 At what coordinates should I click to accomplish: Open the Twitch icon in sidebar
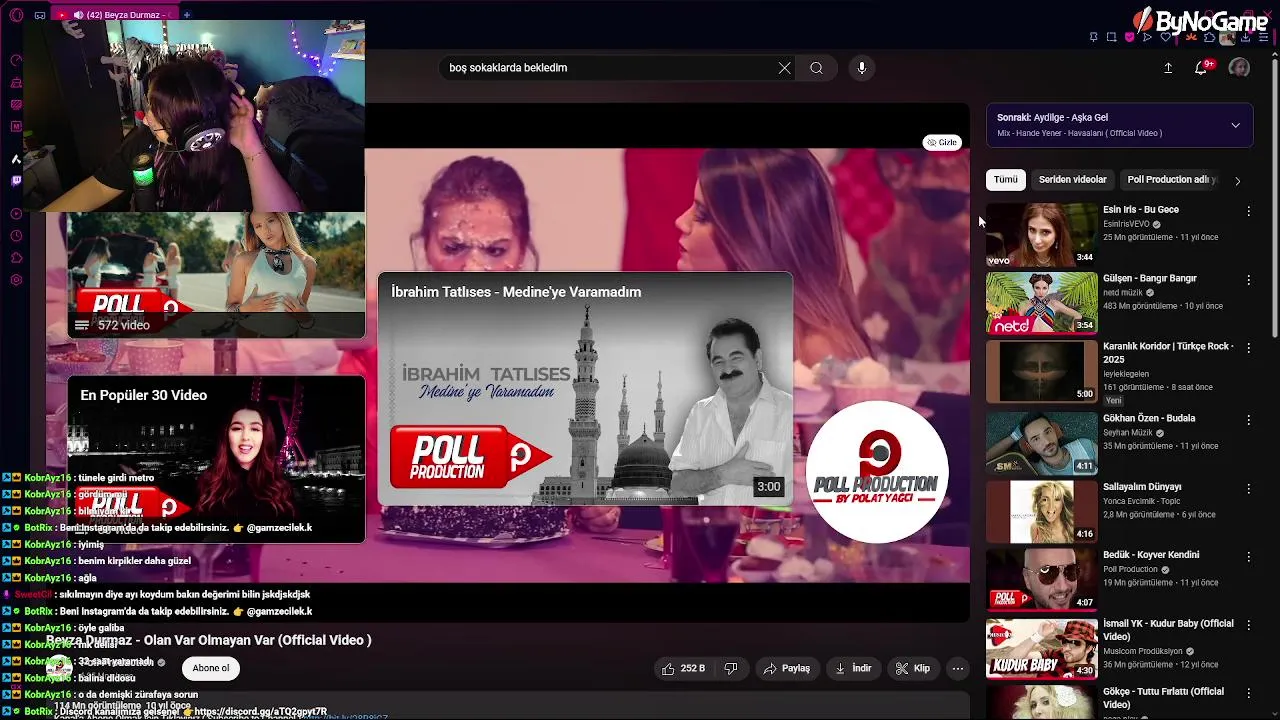[x=16, y=181]
